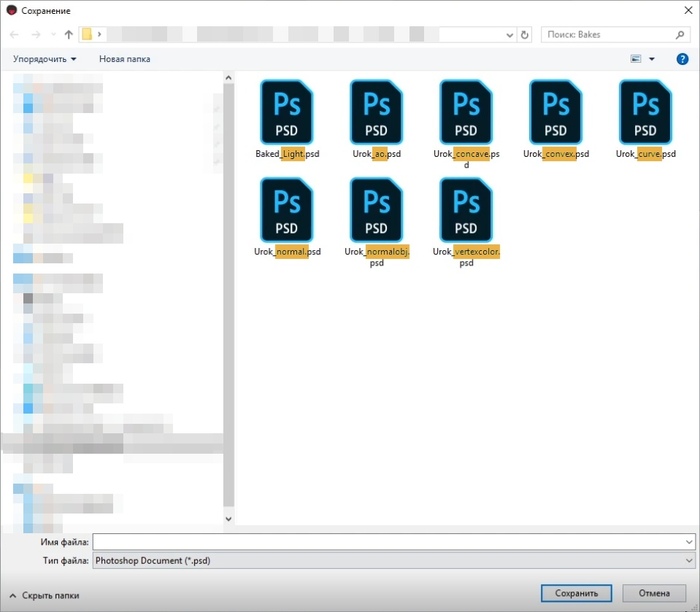
Task: Change the view layout icon
Action: tap(636, 59)
